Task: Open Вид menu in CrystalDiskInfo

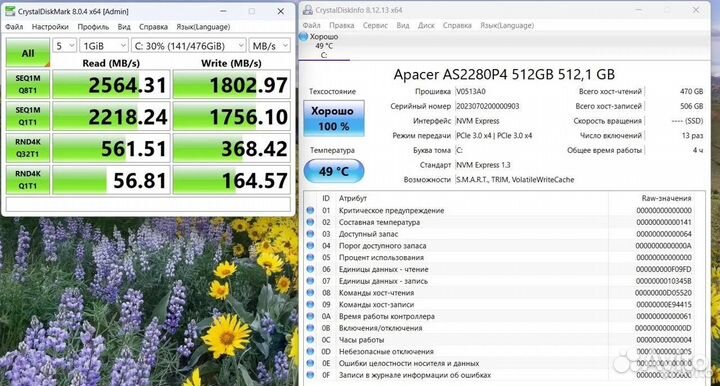Action: [x=403, y=25]
